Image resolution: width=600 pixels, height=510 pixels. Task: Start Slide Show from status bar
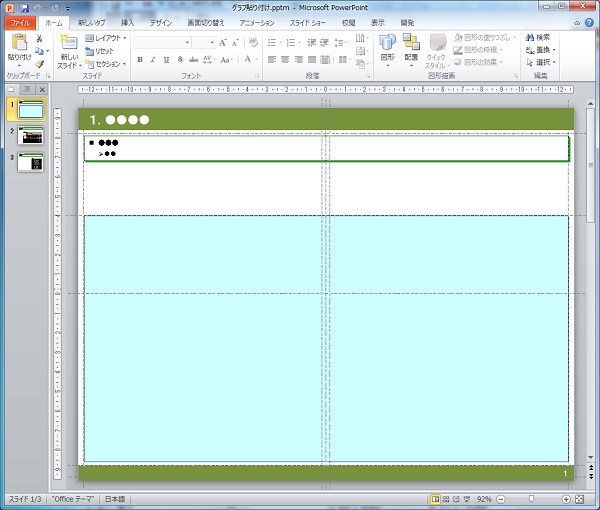(467, 499)
